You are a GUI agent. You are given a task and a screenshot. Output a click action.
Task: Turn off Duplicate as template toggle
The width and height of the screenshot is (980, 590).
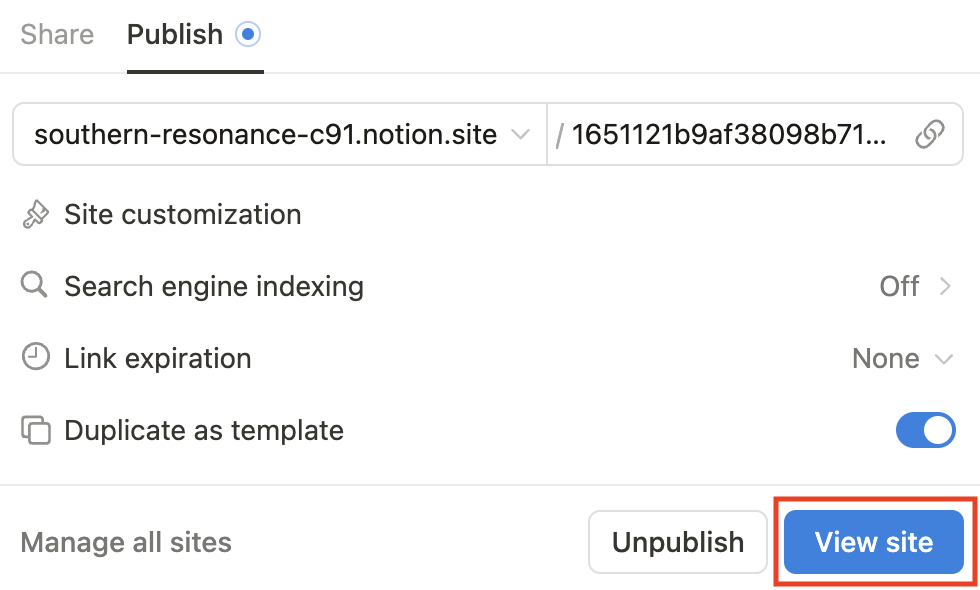click(925, 431)
